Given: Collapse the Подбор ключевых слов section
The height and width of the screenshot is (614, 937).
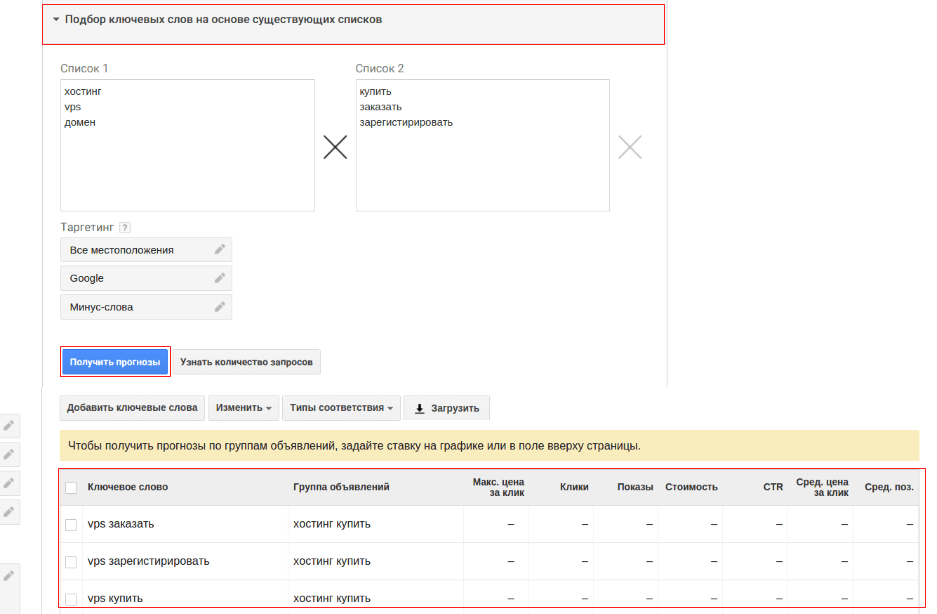Looking at the screenshot, I should (57, 19).
